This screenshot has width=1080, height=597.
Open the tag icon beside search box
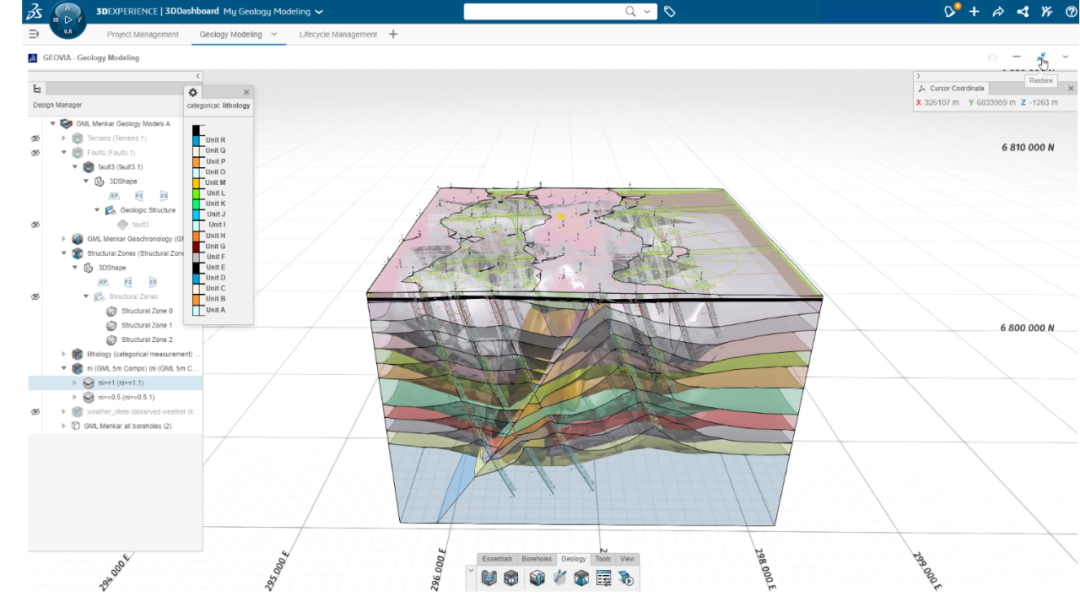pos(670,12)
